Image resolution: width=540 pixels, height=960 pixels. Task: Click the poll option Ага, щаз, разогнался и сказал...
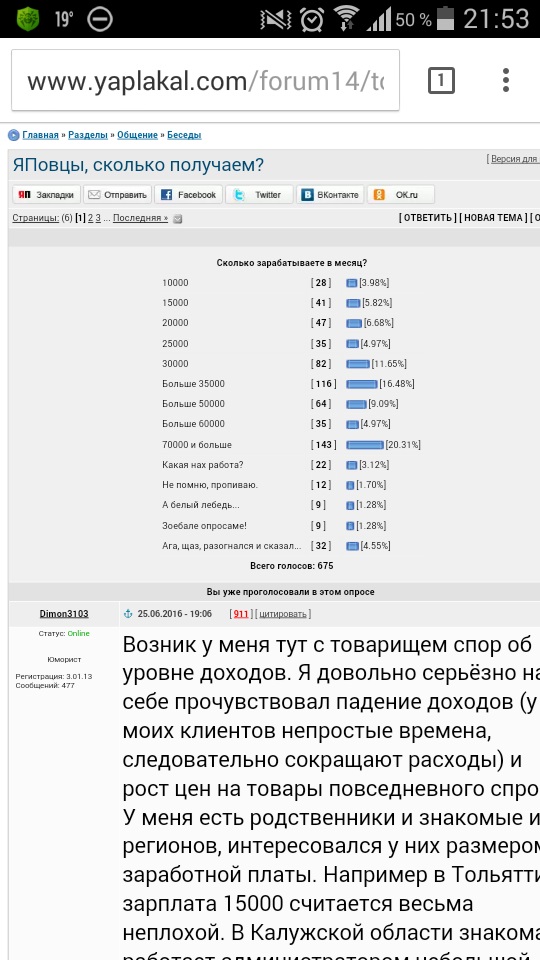coord(231,546)
